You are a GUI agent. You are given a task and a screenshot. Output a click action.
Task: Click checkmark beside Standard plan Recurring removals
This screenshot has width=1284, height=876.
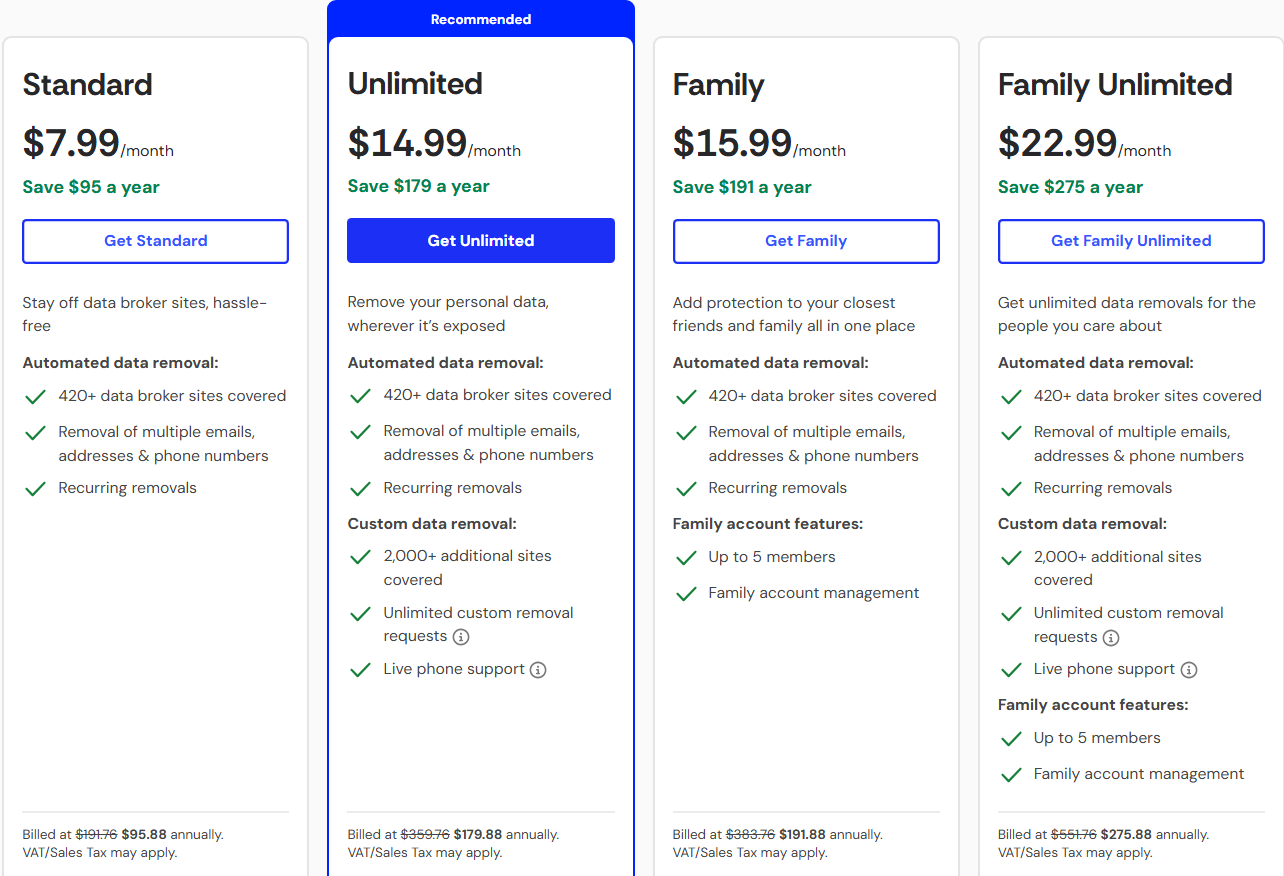[x=36, y=489]
